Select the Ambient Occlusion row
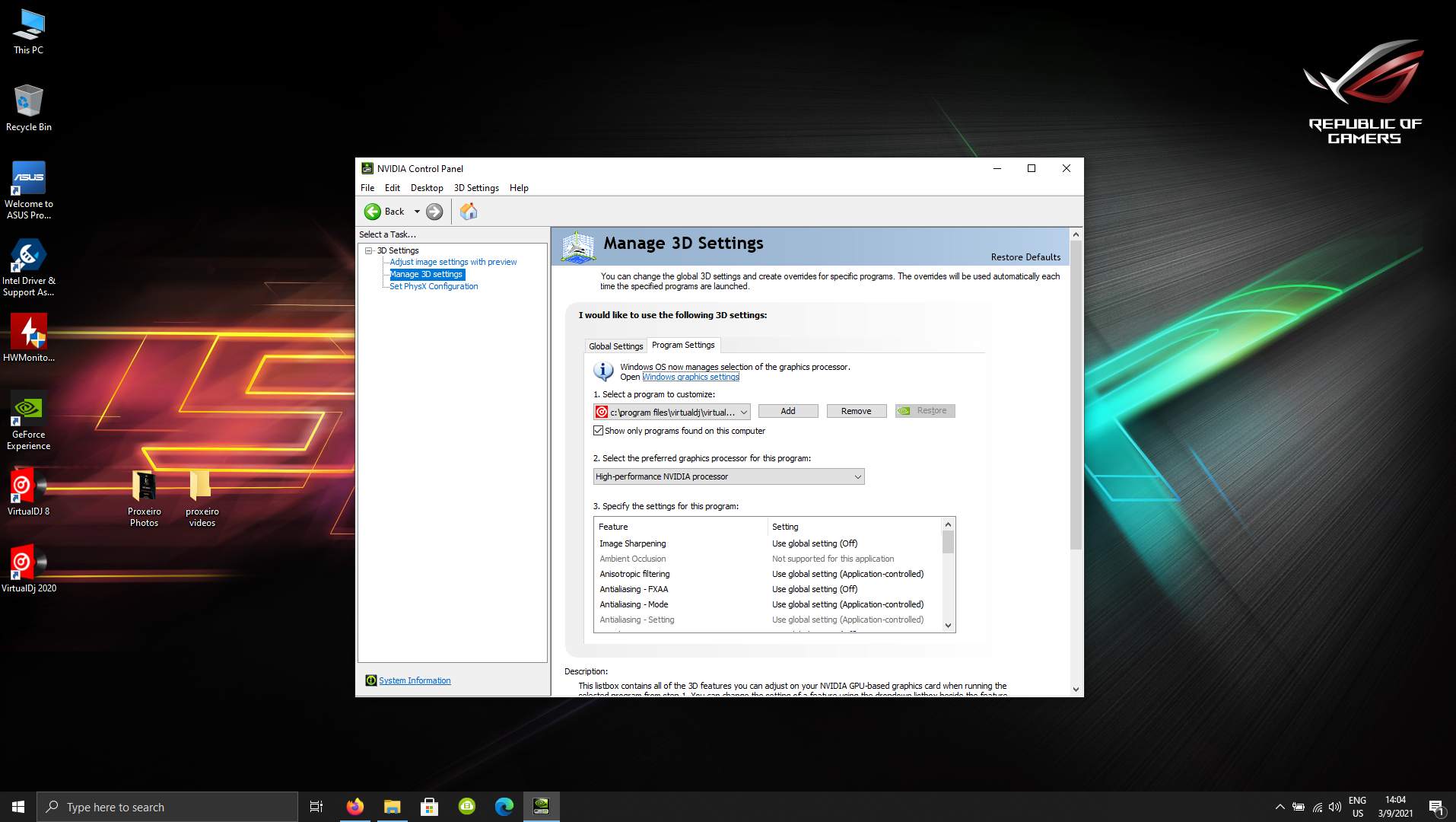1456x822 pixels. [x=768, y=559]
